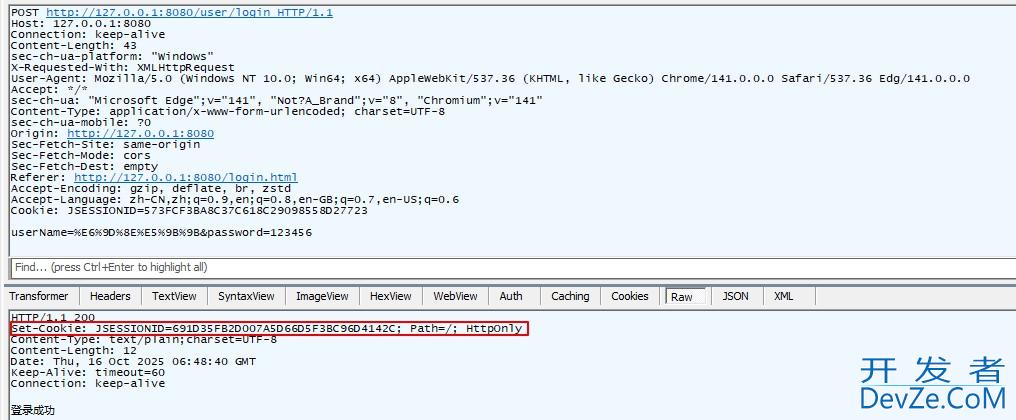Screen dimensions: 1016x420
Task: Open the POST /user/login URL link
Action: (x=189, y=13)
